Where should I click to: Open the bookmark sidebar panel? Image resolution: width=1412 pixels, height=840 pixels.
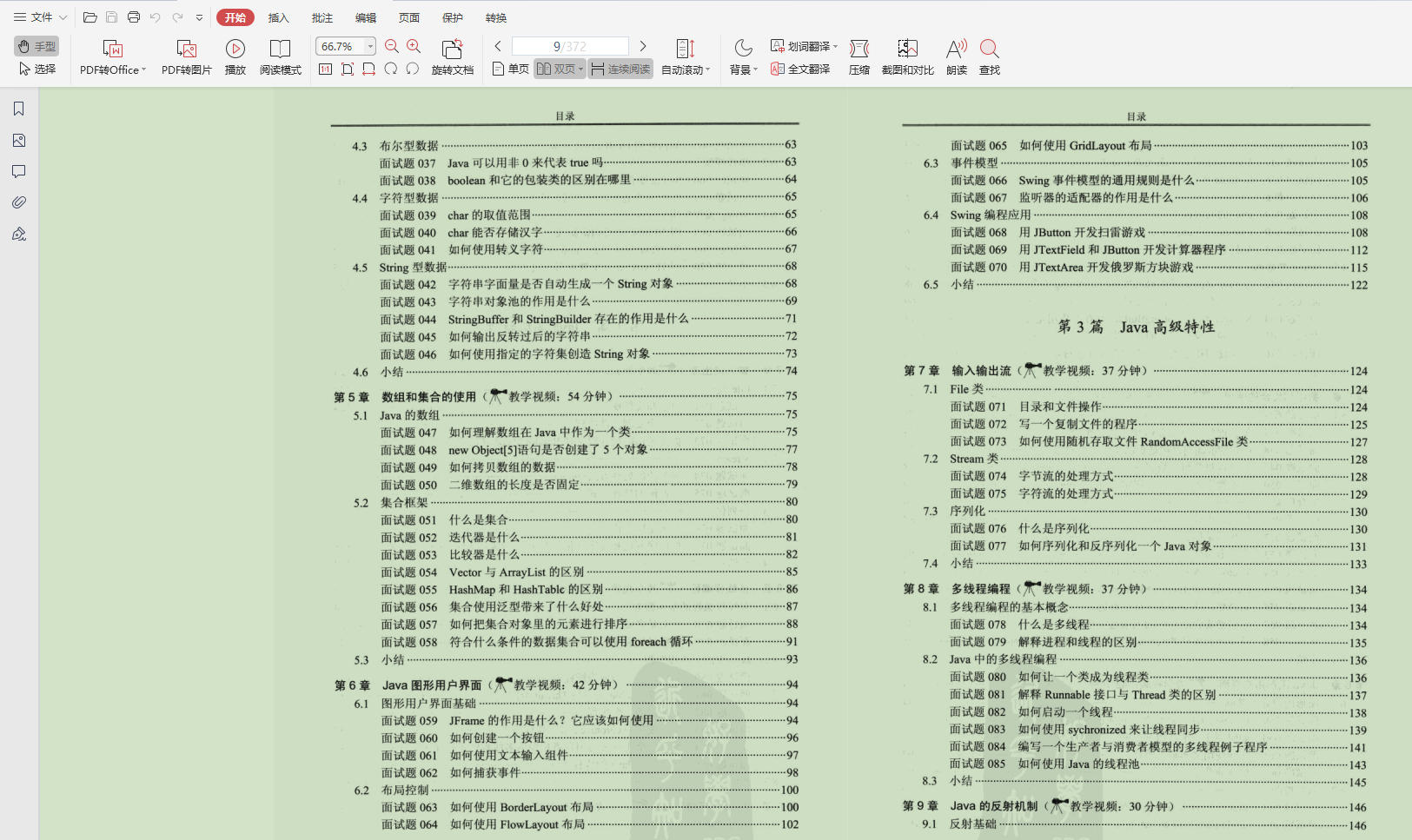point(19,109)
